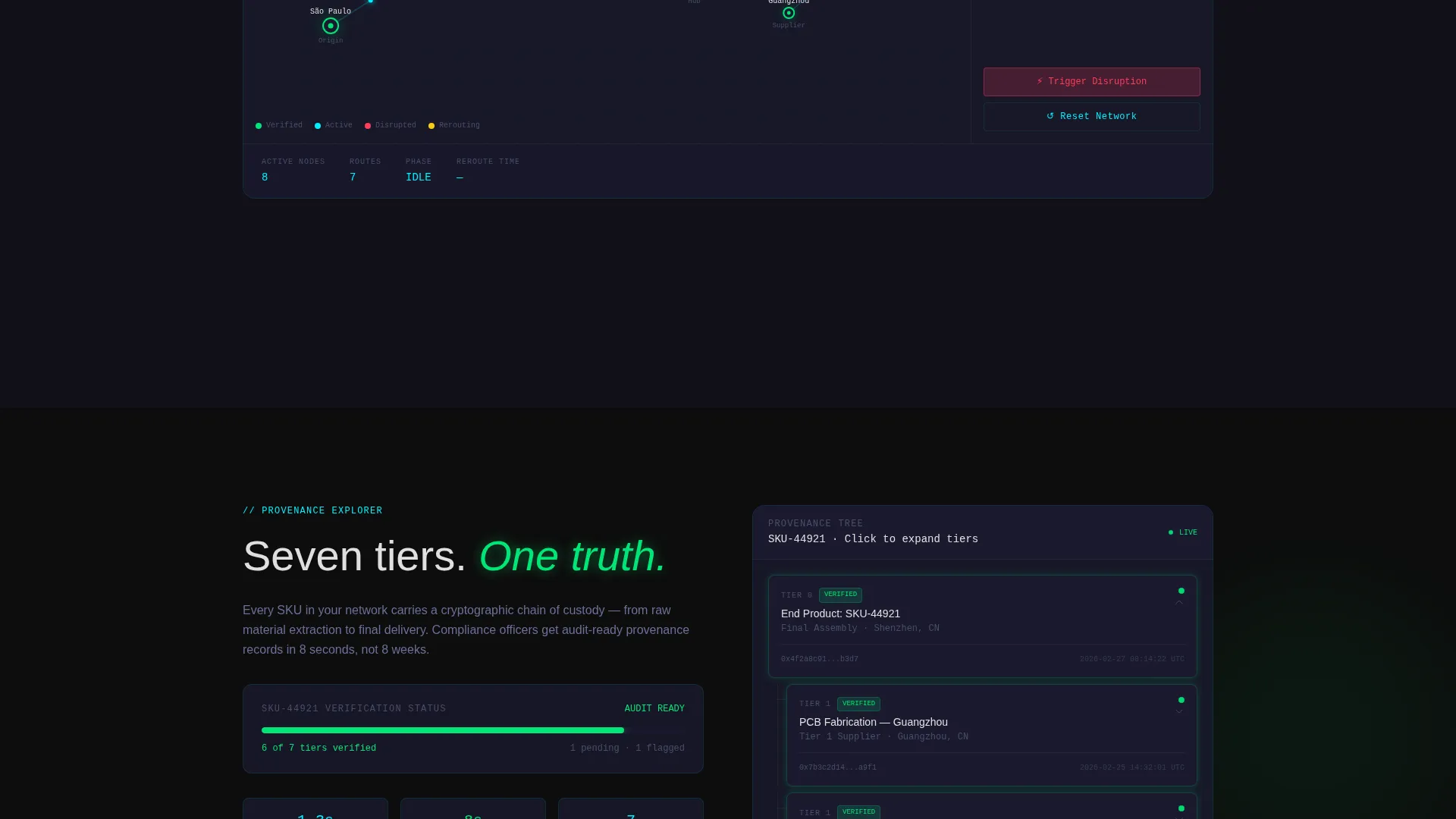Click the VERIFIED badge on Tier 0
1456x819 pixels.
840,595
